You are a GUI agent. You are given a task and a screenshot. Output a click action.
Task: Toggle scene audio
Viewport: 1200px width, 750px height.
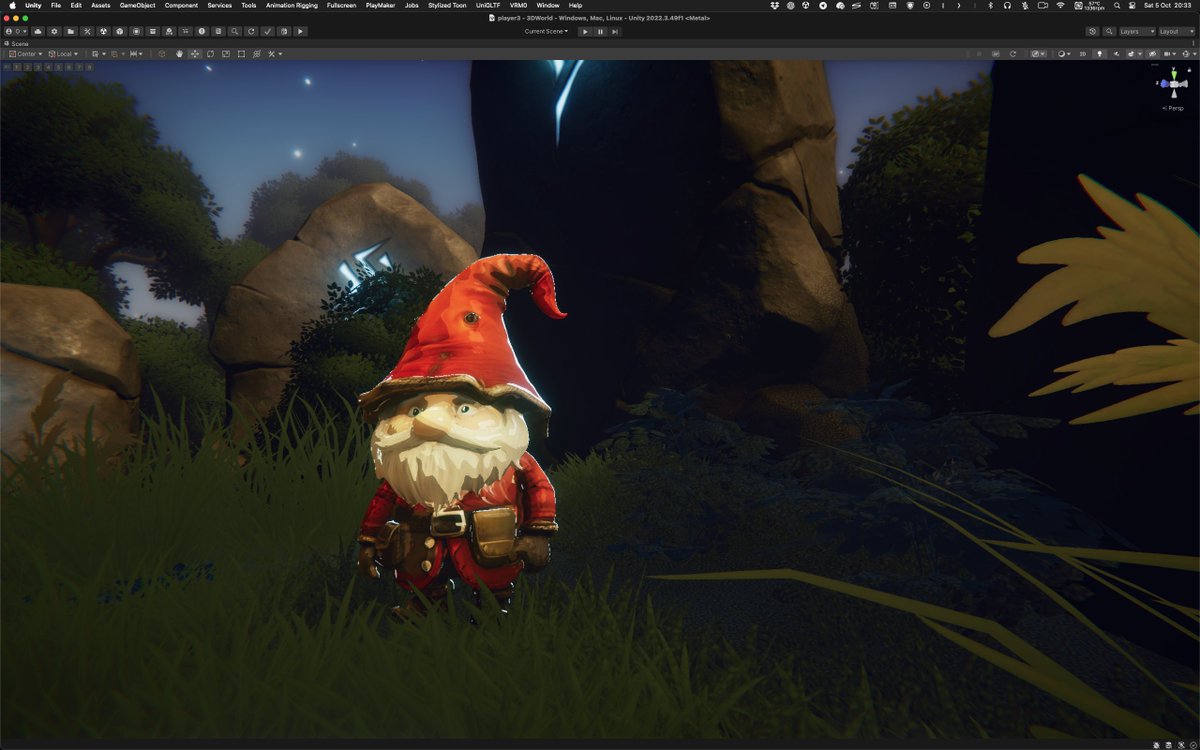pyautogui.click(x=1117, y=54)
